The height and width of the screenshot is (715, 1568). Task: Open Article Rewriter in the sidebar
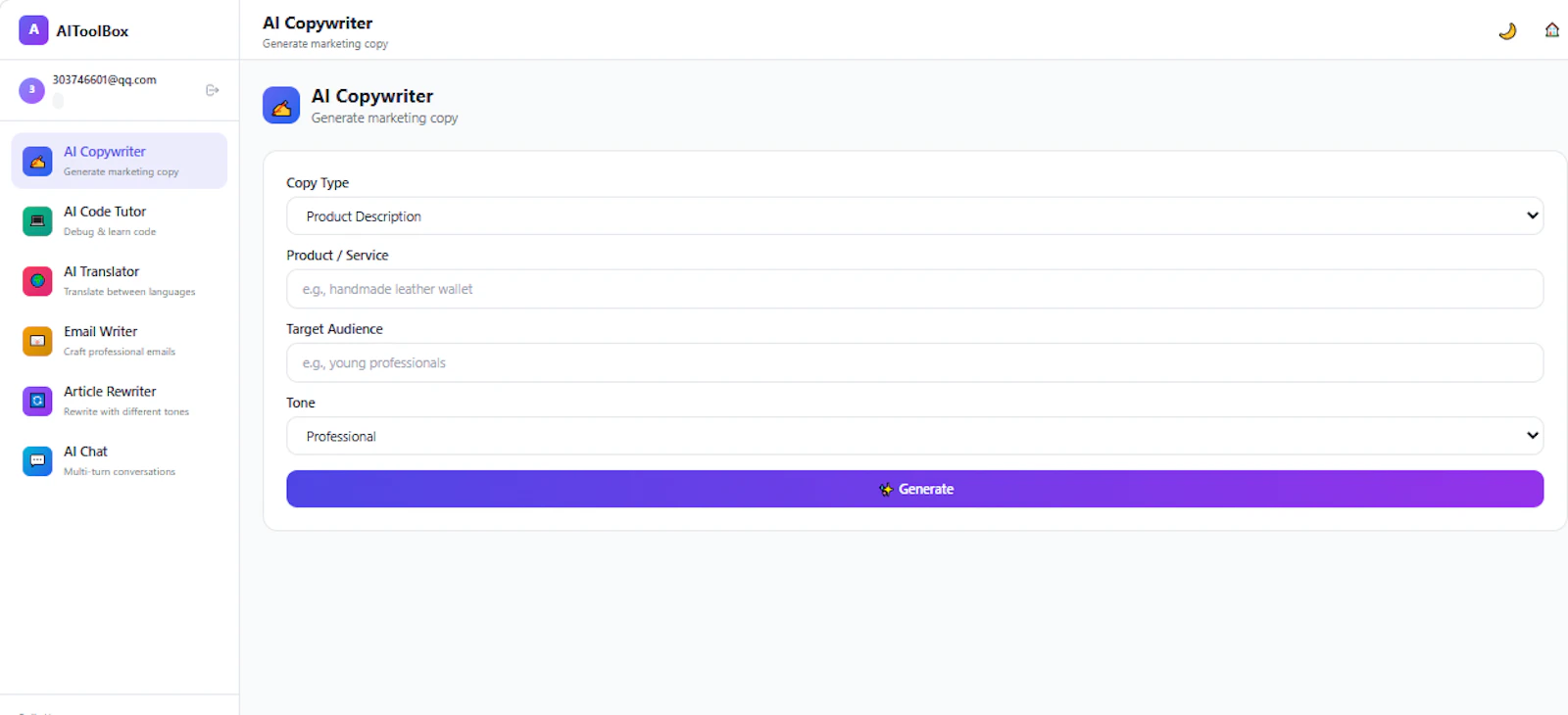click(120, 400)
